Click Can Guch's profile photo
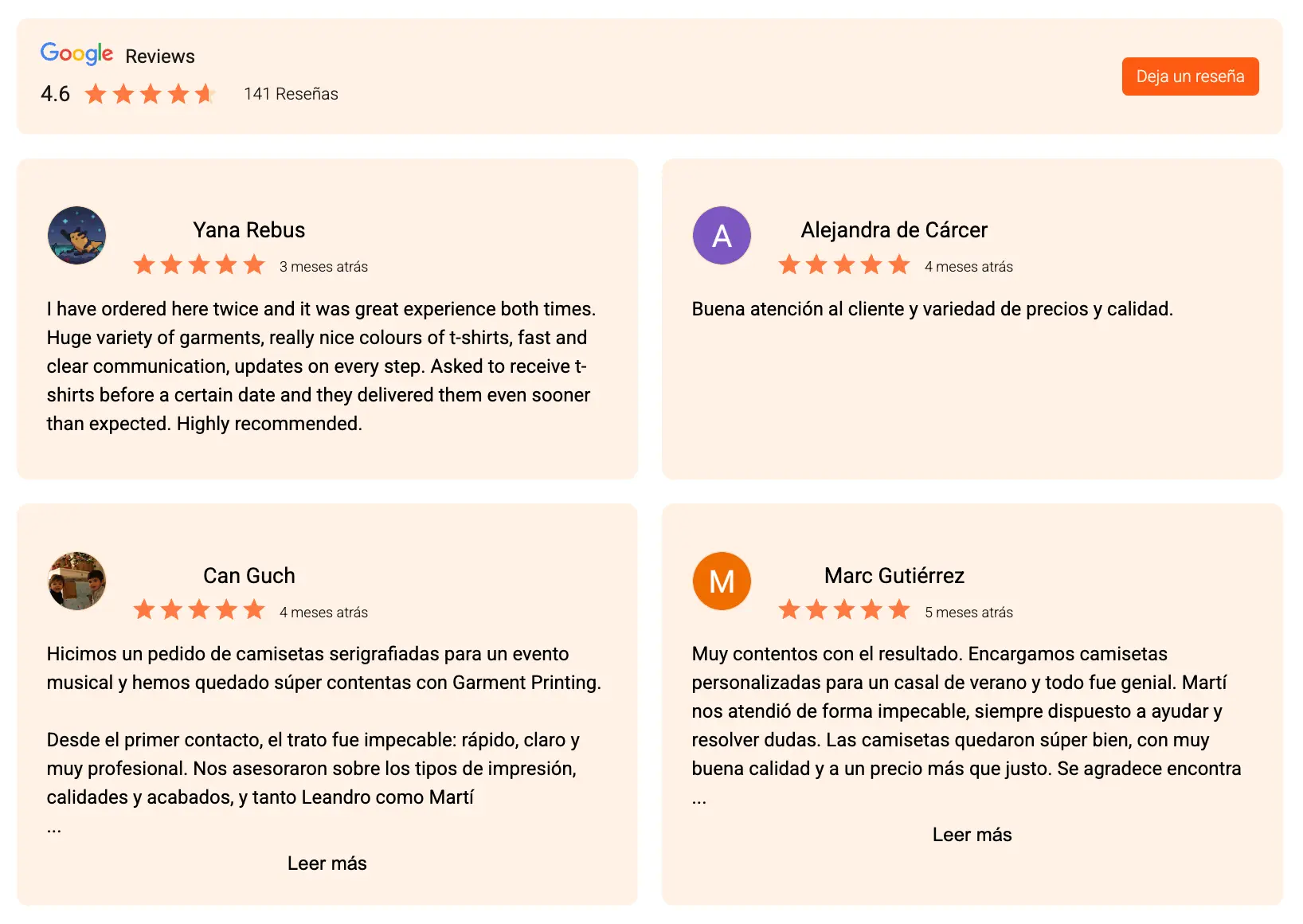 pyautogui.click(x=76, y=581)
